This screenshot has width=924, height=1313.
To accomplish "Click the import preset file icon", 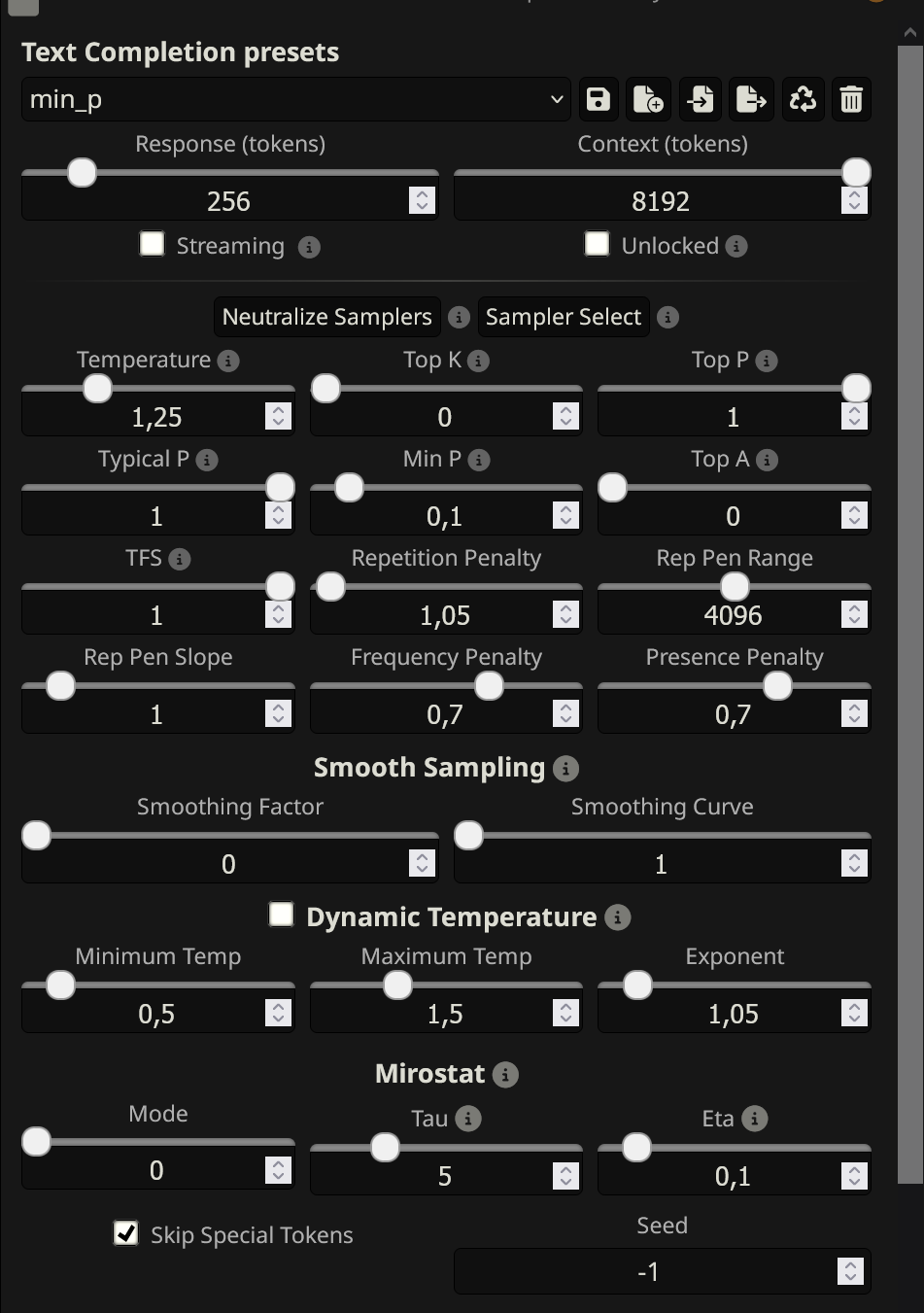I will pos(701,99).
